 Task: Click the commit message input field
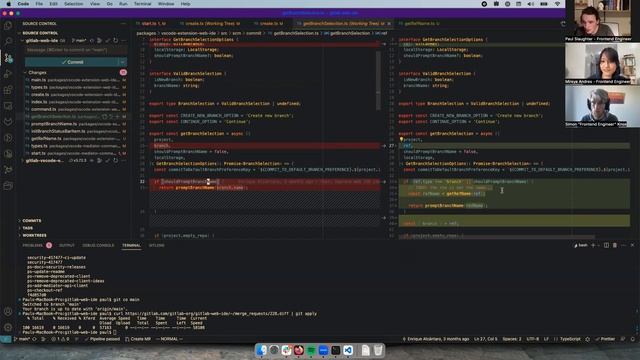[76, 50]
